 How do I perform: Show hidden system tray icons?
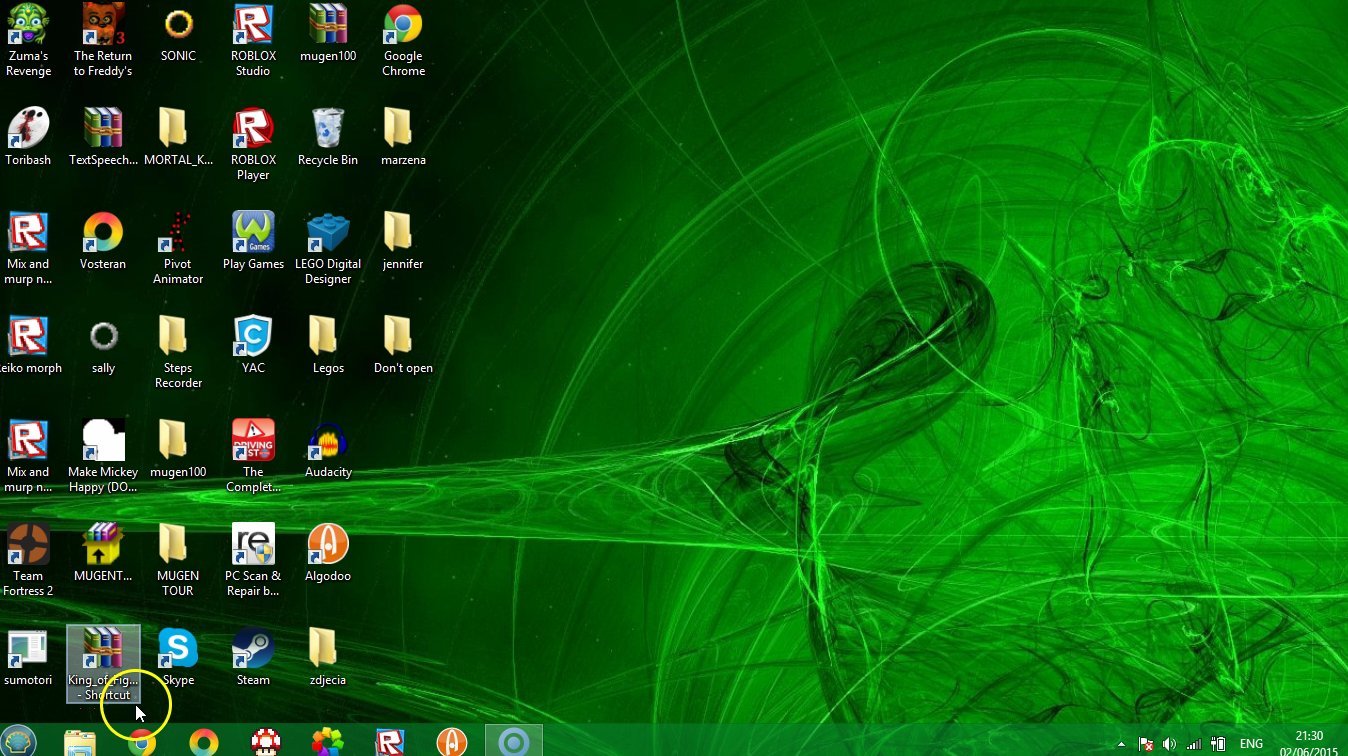click(1122, 744)
